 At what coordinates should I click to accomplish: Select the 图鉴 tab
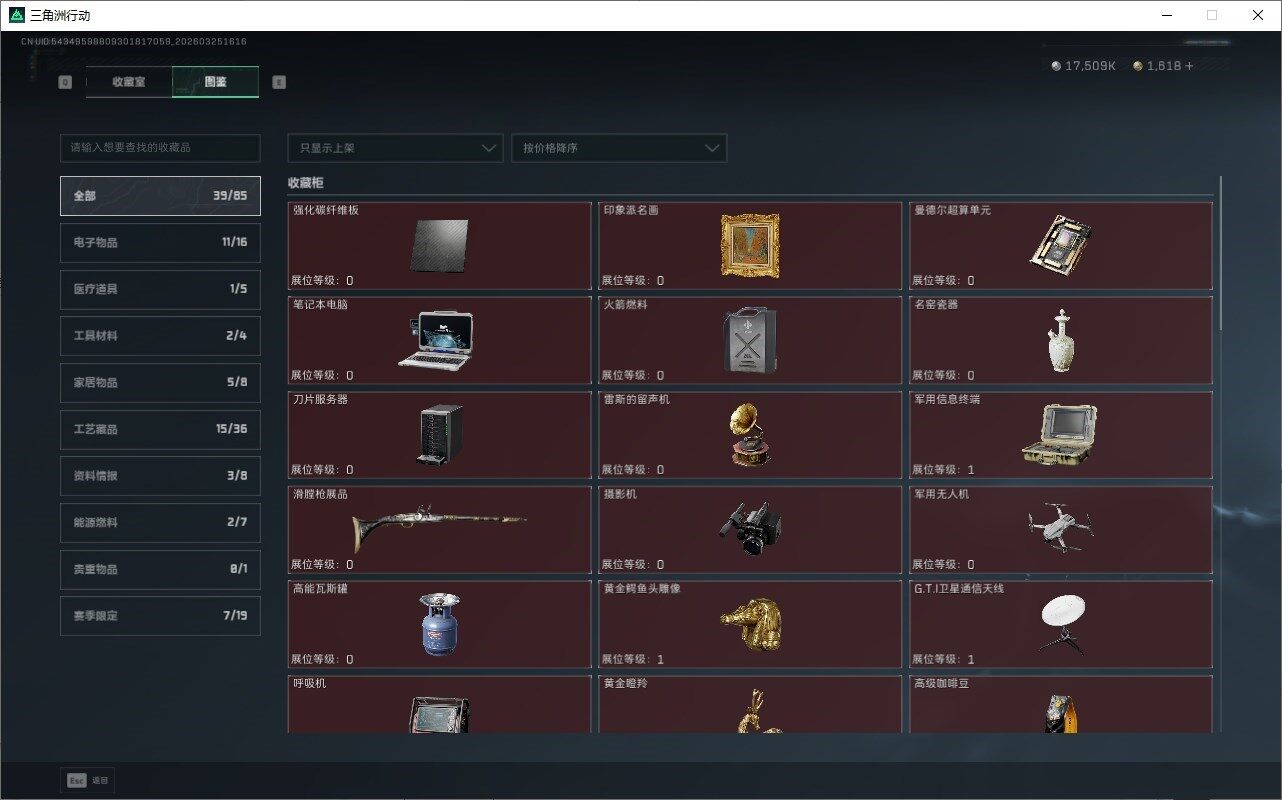215,82
